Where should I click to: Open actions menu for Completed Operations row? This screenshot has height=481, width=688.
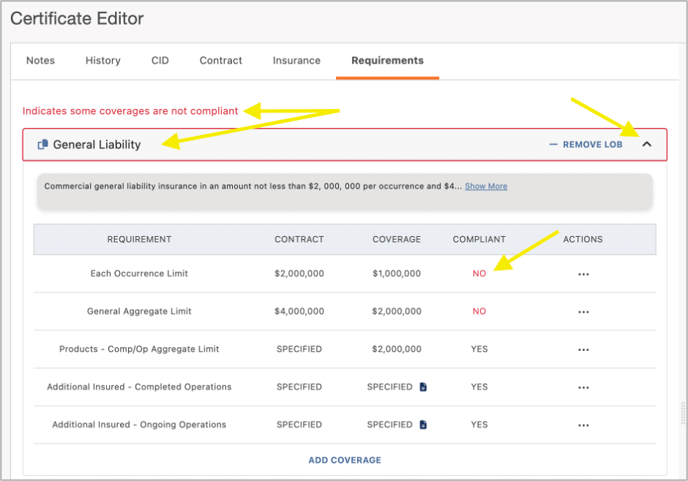pos(583,388)
